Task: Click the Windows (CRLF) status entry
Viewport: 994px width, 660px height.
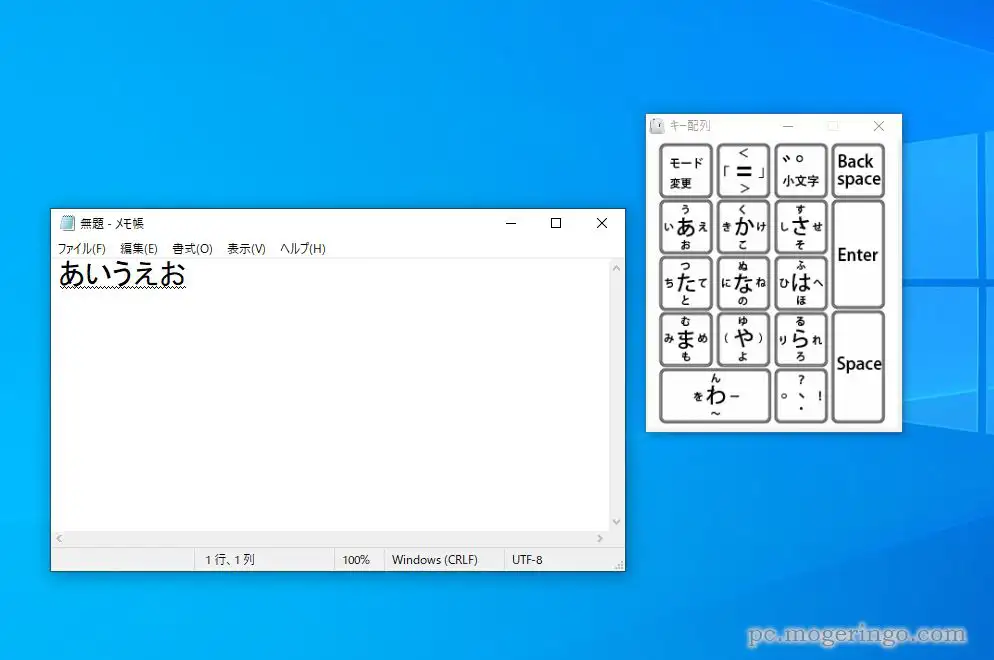Action: pos(435,560)
